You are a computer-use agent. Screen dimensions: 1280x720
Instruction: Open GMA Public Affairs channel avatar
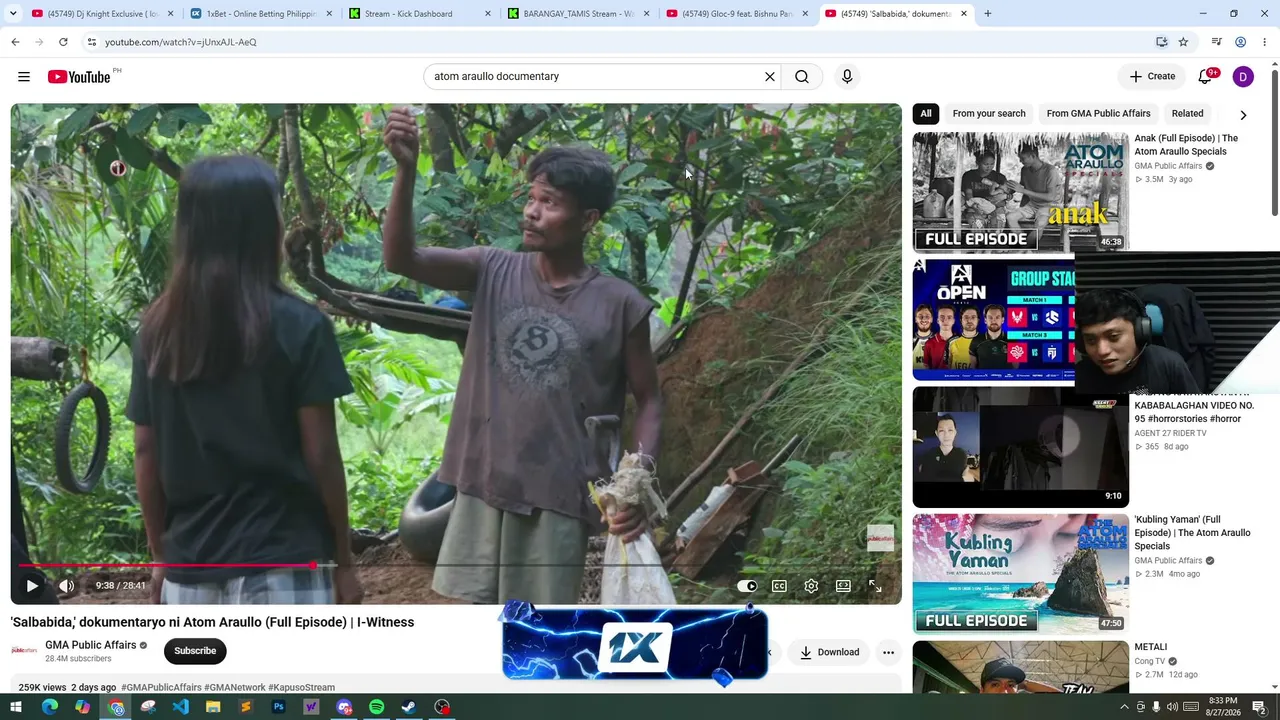tap(24, 651)
